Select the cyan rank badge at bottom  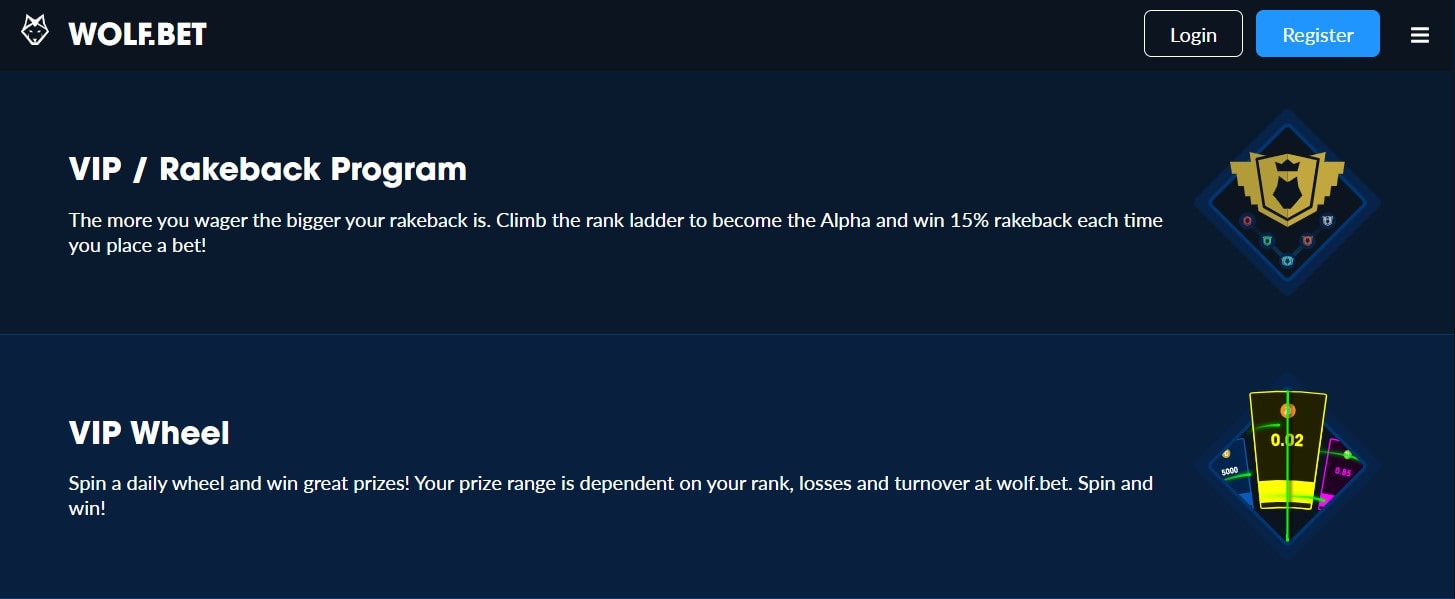(x=1287, y=261)
